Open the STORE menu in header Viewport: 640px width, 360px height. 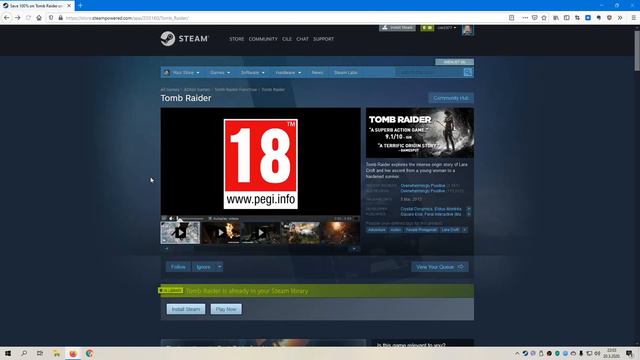236,39
